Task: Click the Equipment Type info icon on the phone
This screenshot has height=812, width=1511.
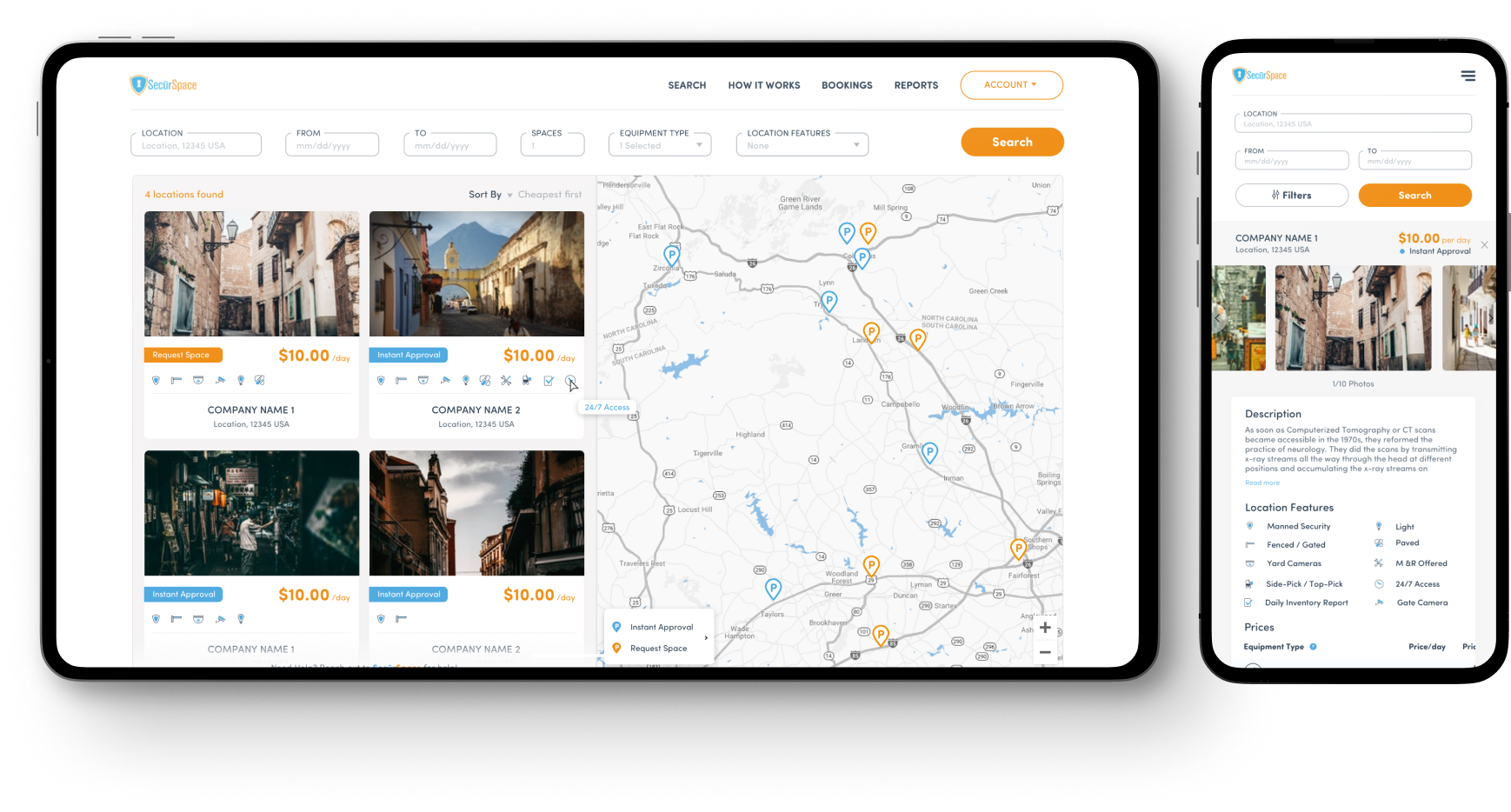Action: click(x=1313, y=647)
